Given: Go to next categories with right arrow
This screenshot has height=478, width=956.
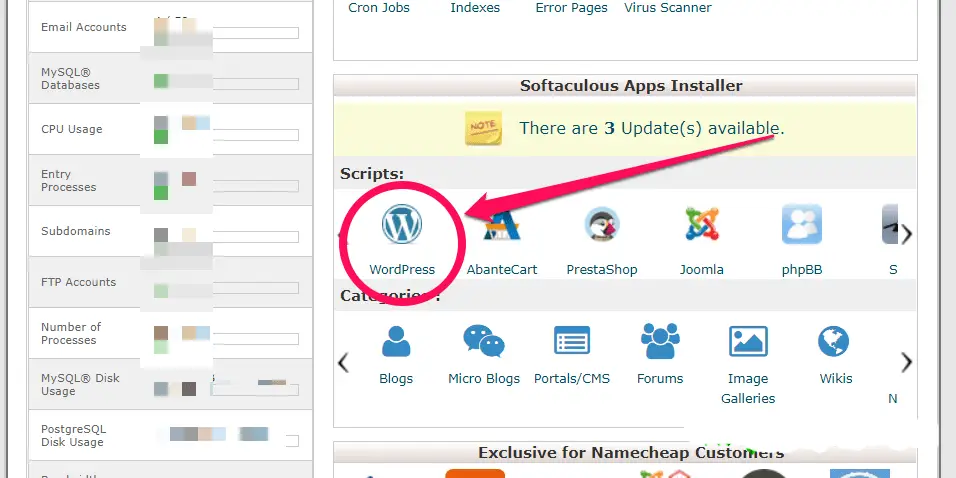Looking at the screenshot, I should click(x=907, y=362).
